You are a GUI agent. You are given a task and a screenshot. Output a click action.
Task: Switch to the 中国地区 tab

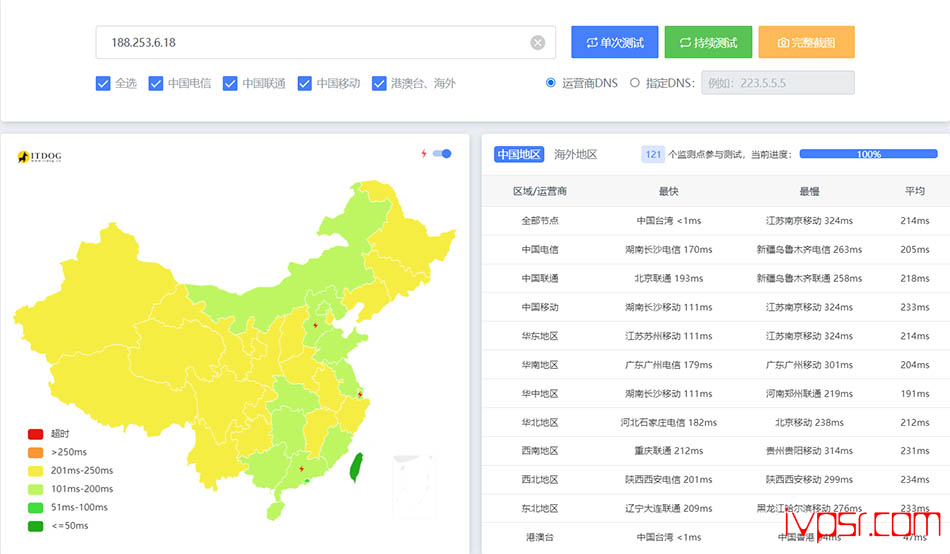click(519, 155)
